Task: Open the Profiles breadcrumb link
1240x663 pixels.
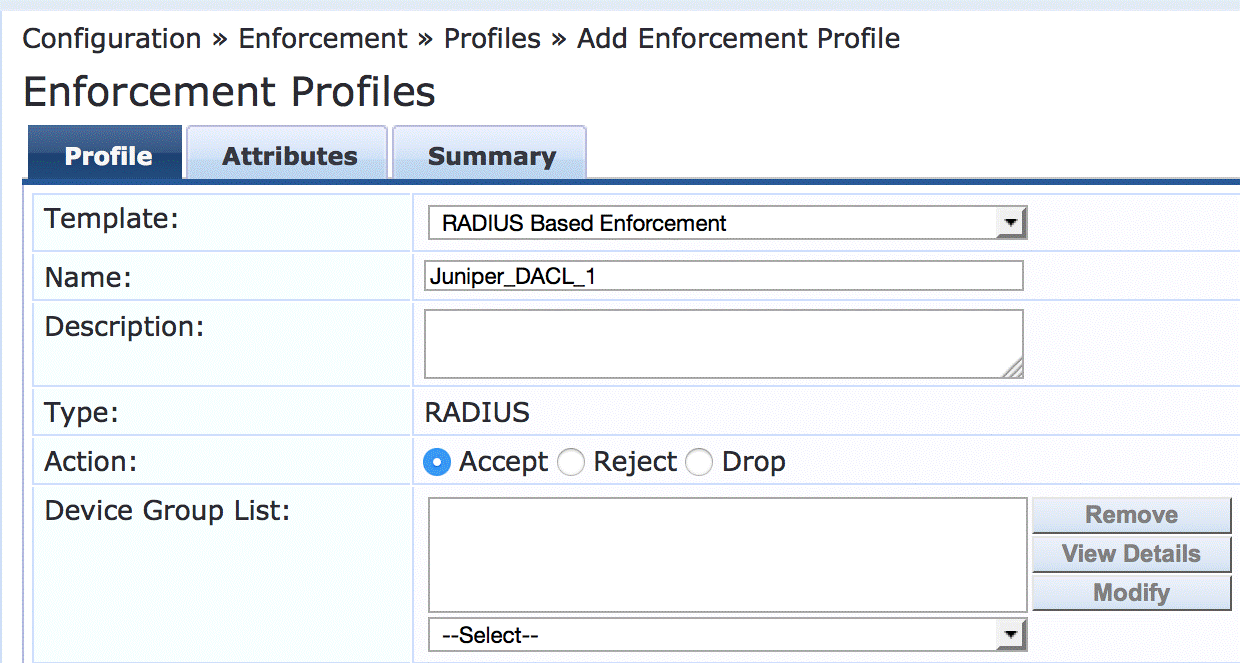Action: pos(492,39)
